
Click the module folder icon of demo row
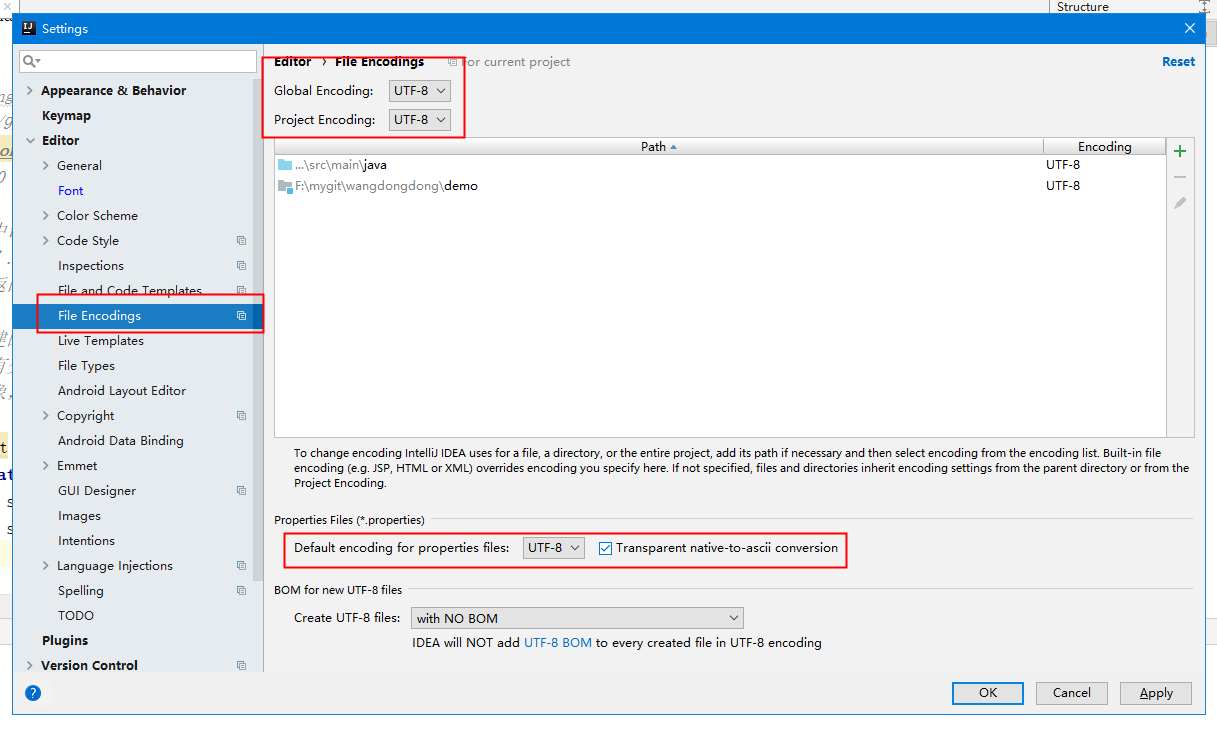[x=285, y=186]
